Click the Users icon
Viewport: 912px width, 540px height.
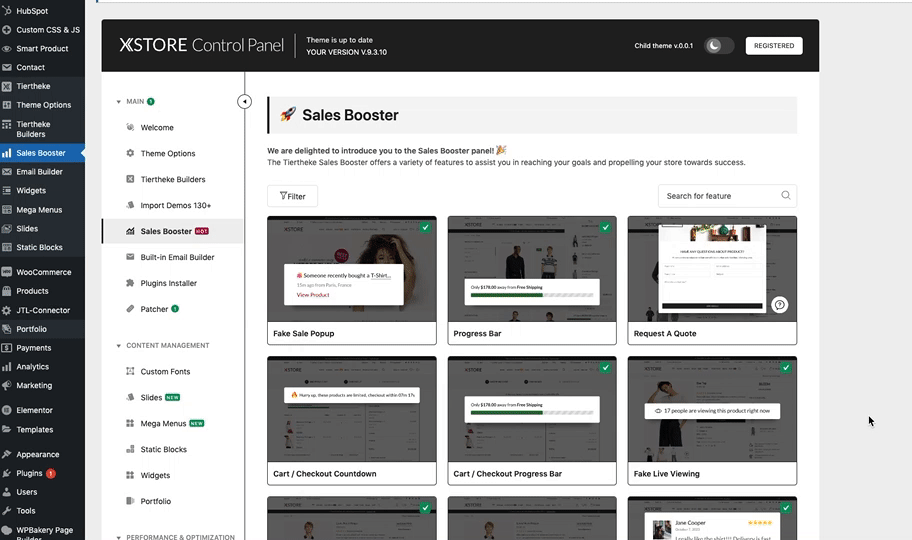coord(7,492)
